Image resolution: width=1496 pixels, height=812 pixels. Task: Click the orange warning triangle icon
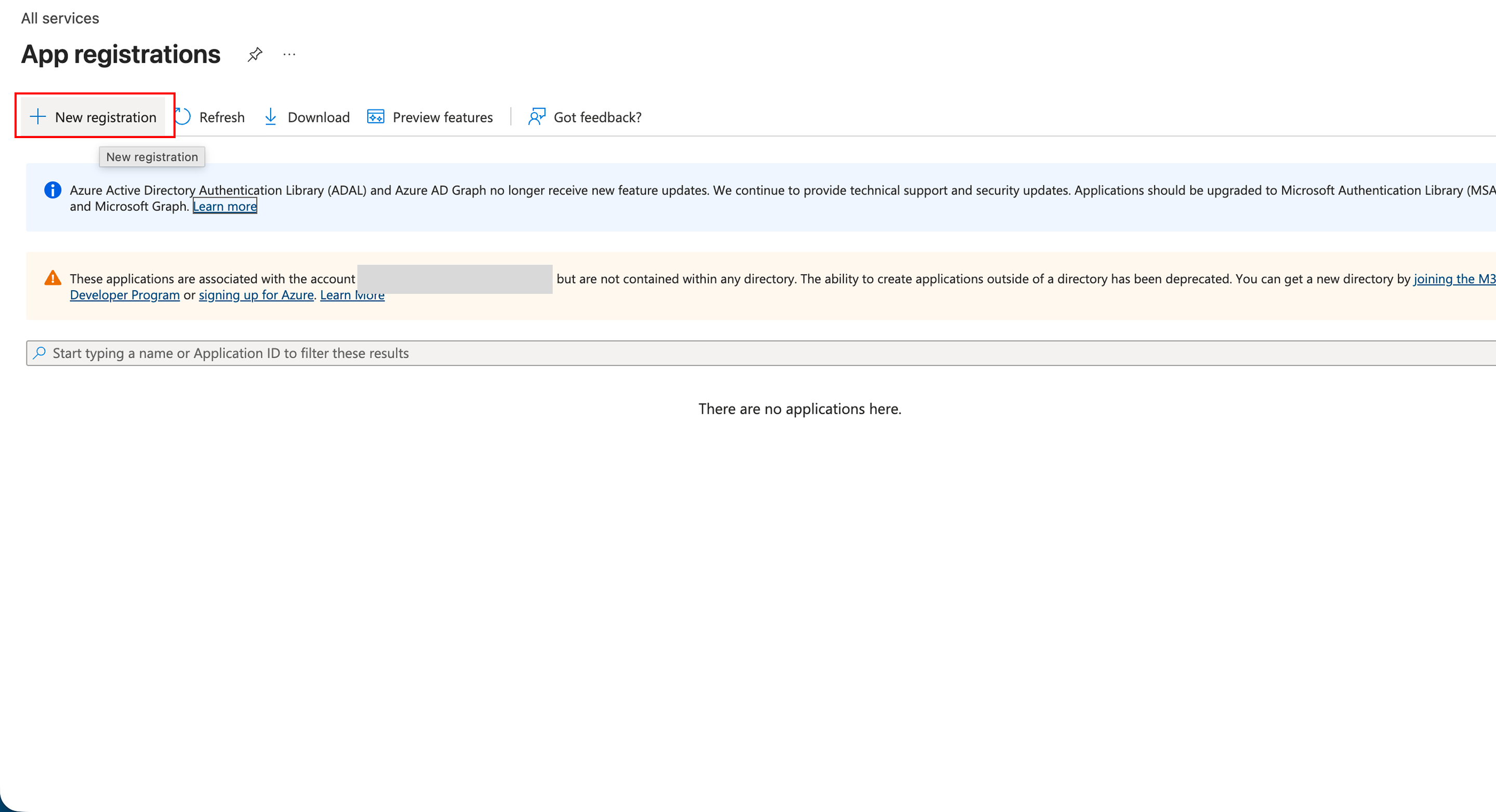pyautogui.click(x=53, y=279)
